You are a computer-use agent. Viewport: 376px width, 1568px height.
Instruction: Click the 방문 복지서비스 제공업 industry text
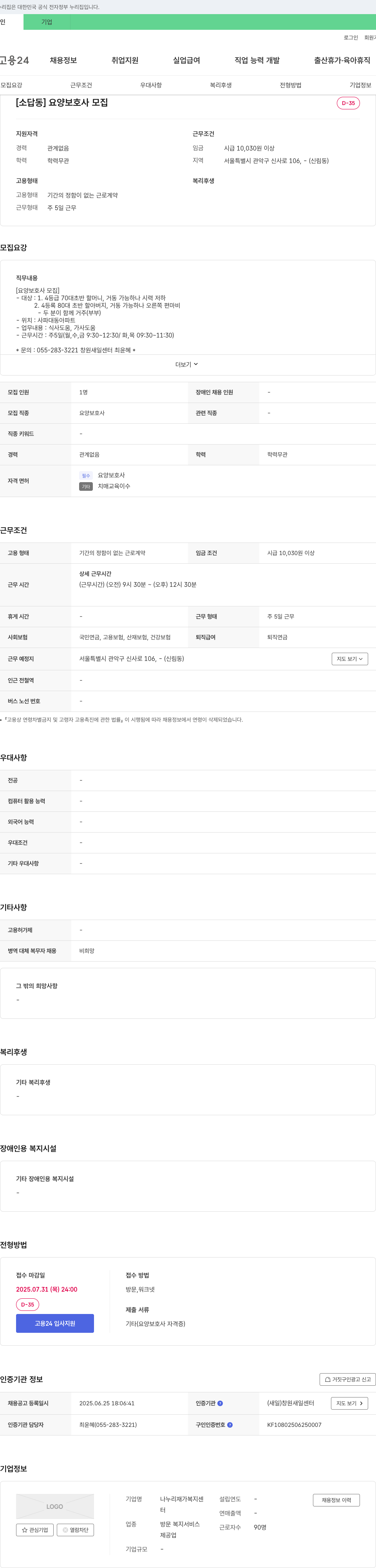point(180,1530)
